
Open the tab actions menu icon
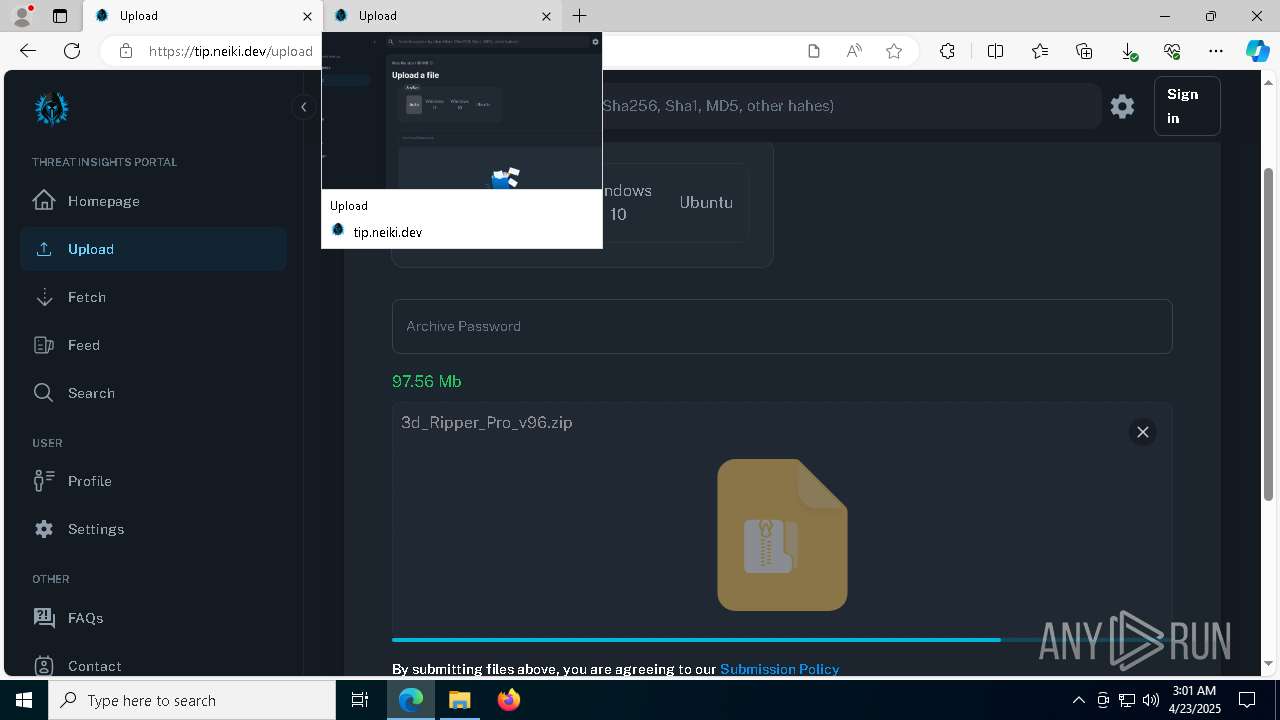60,16
